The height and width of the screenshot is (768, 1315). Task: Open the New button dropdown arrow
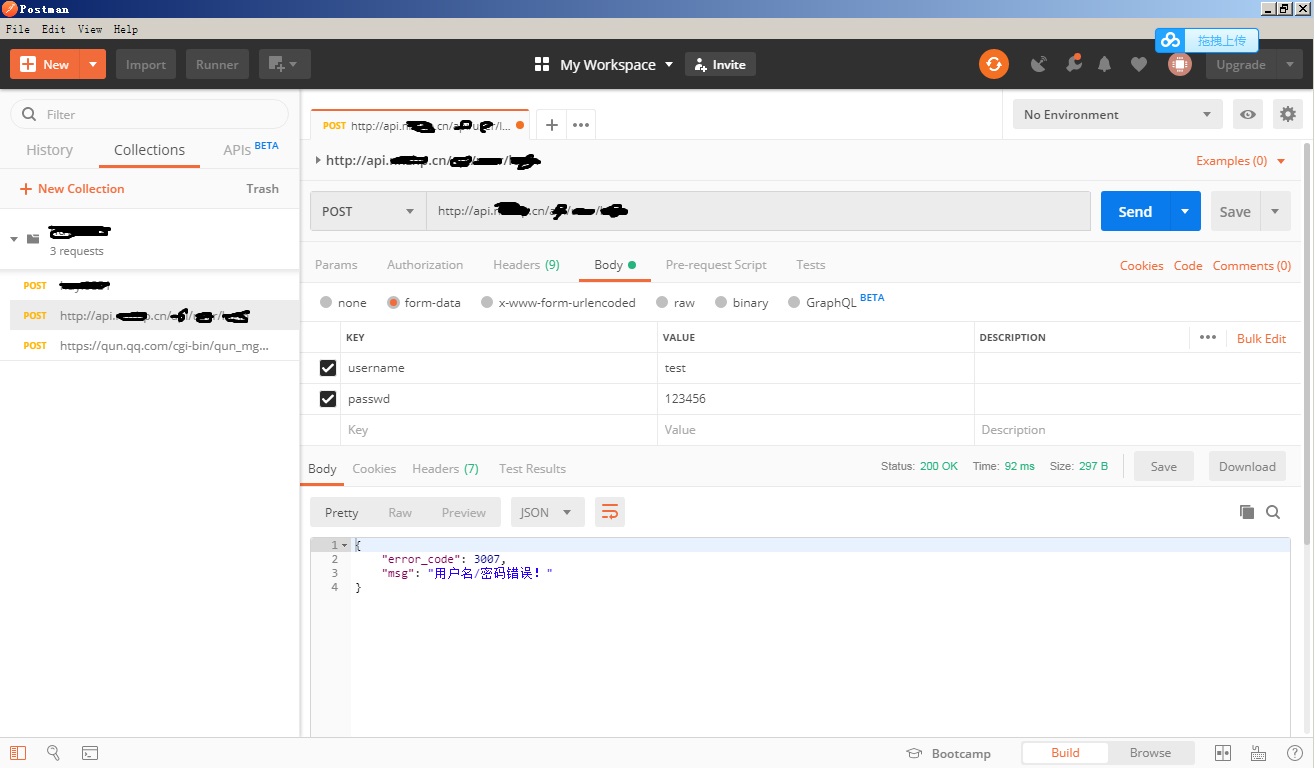click(92, 65)
